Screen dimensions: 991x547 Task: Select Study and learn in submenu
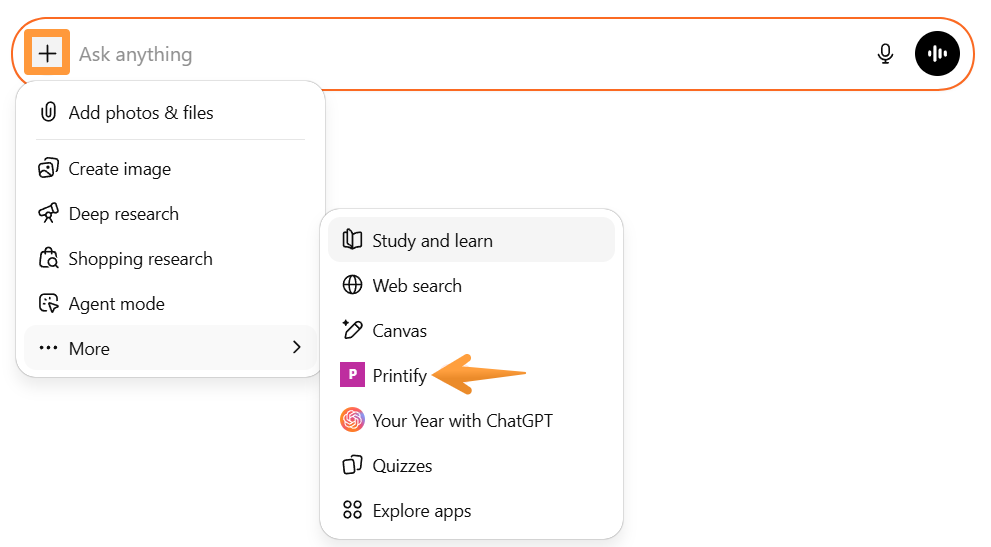pyautogui.click(x=471, y=240)
